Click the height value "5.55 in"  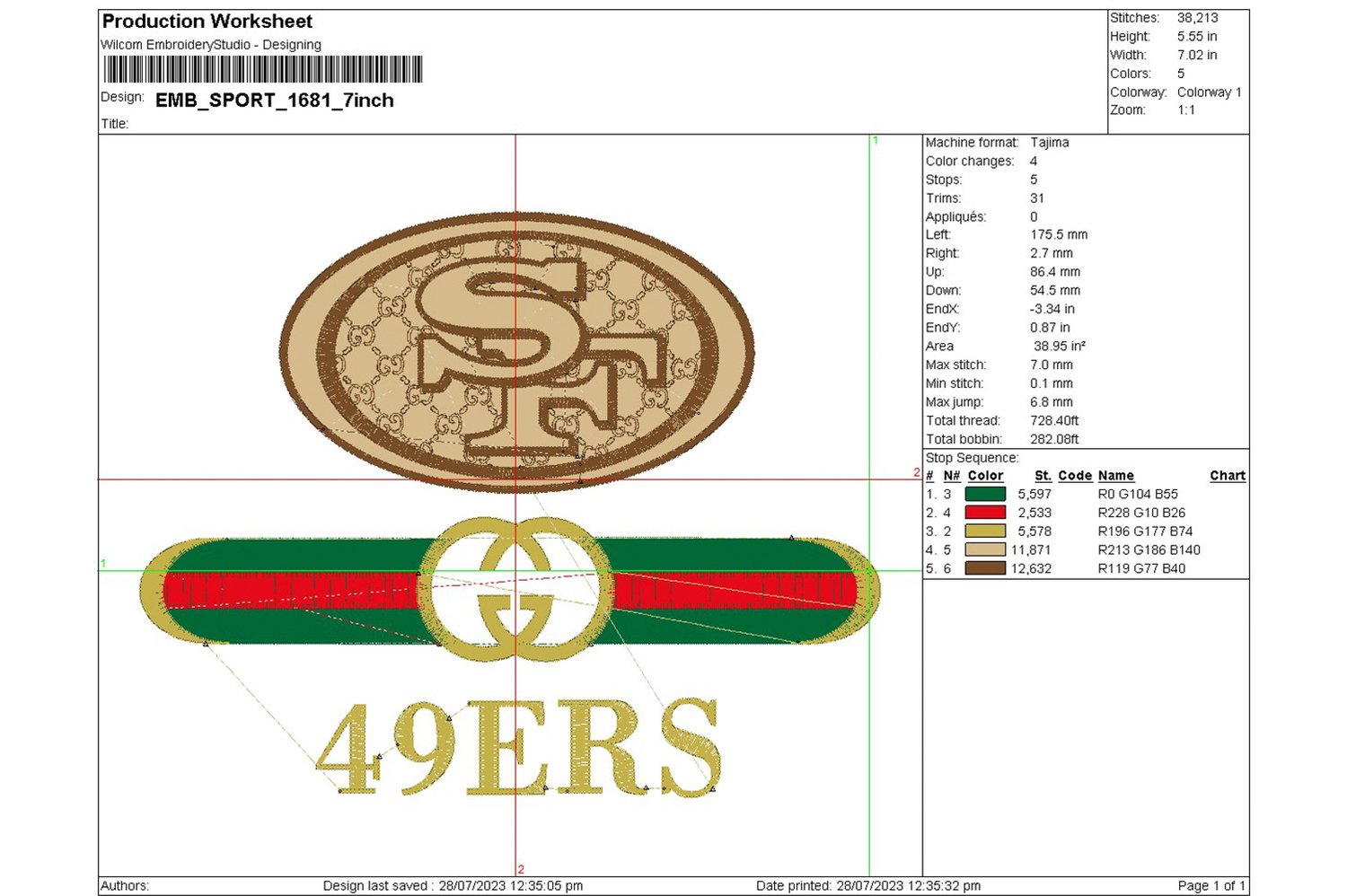(x=1197, y=37)
